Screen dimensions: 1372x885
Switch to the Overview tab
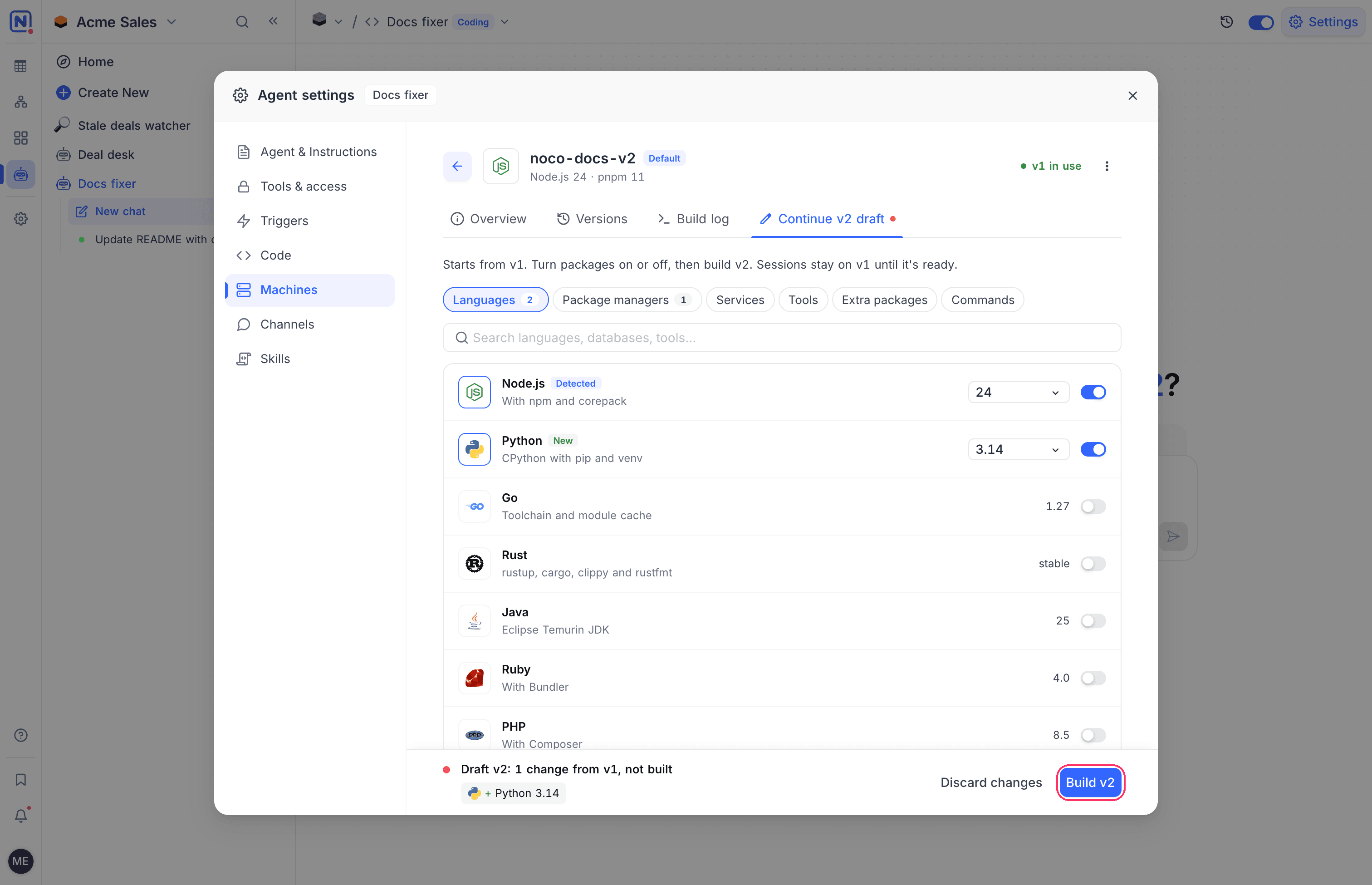pyautogui.click(x=488, y=219)
